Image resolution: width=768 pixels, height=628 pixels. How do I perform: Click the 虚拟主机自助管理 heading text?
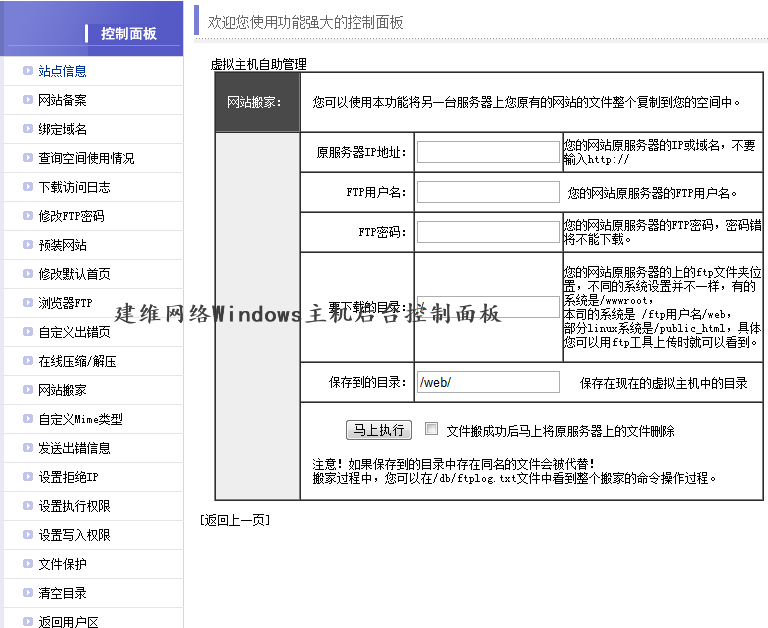coord(259,64)
